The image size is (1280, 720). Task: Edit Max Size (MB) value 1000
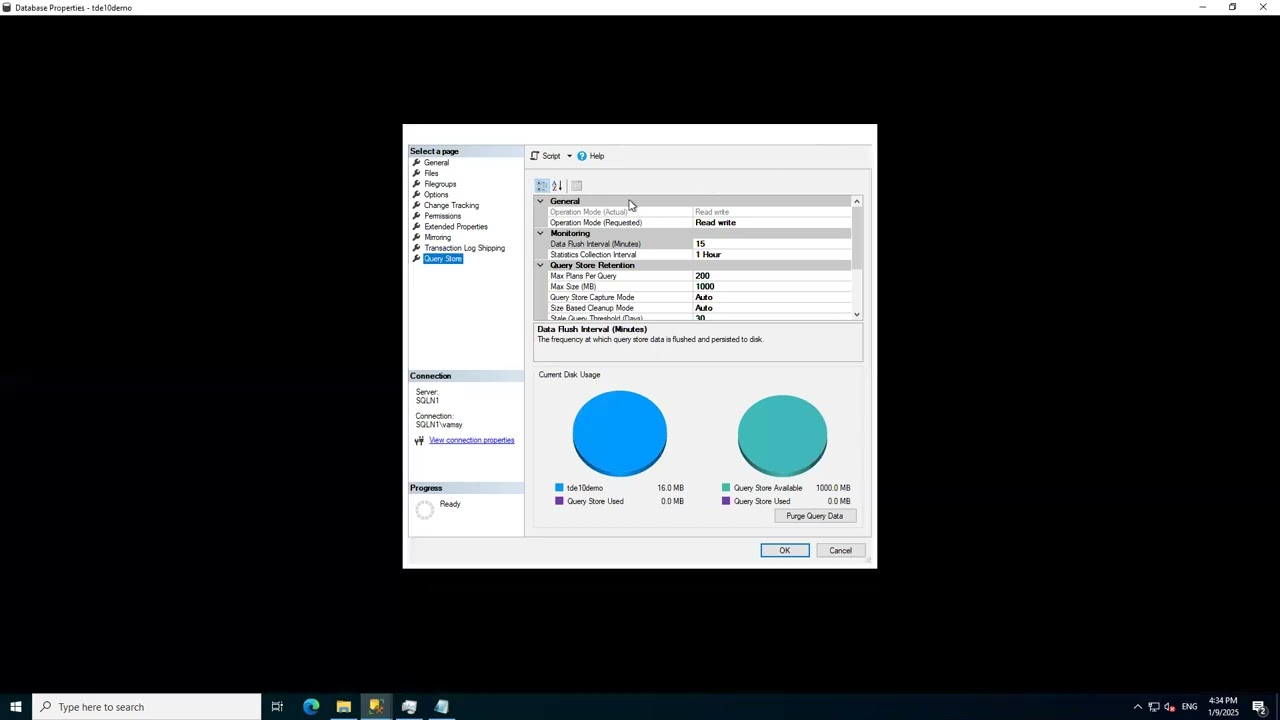771,287
